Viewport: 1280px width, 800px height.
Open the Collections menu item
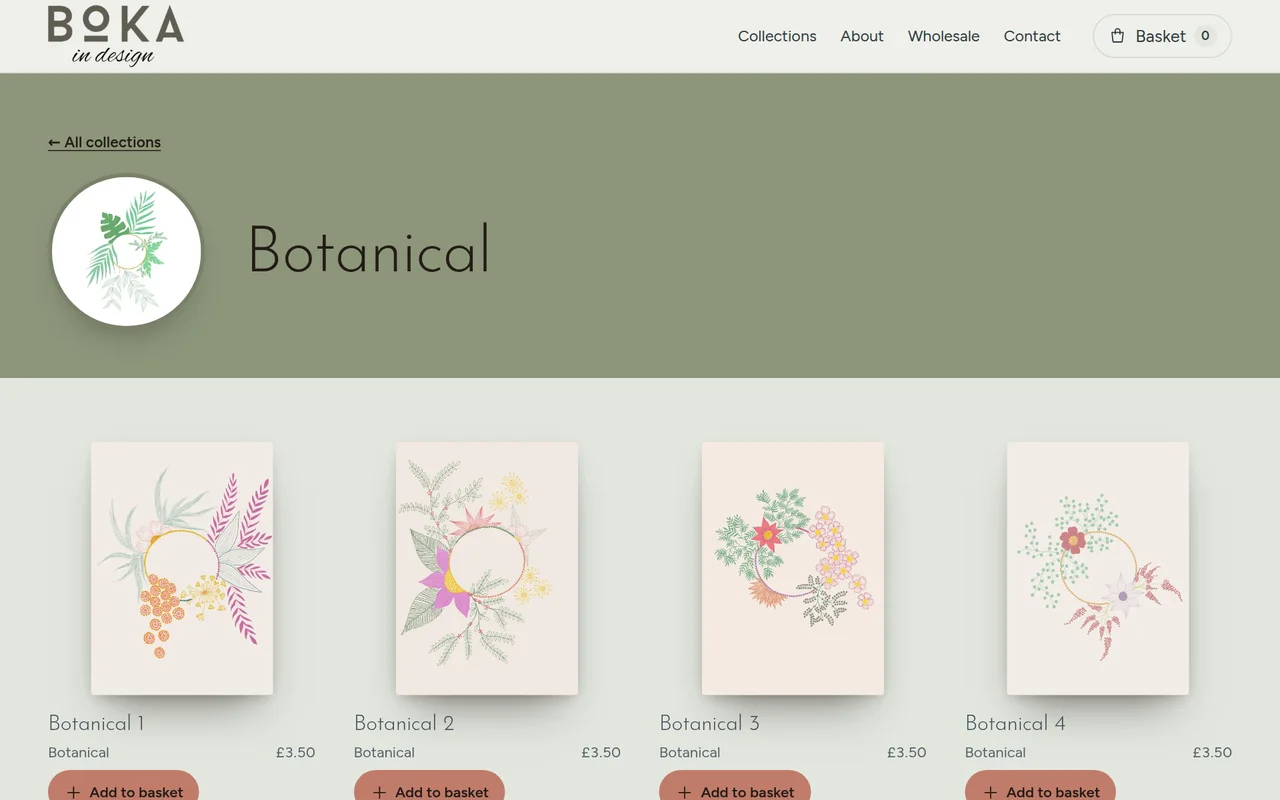[777, 36]
